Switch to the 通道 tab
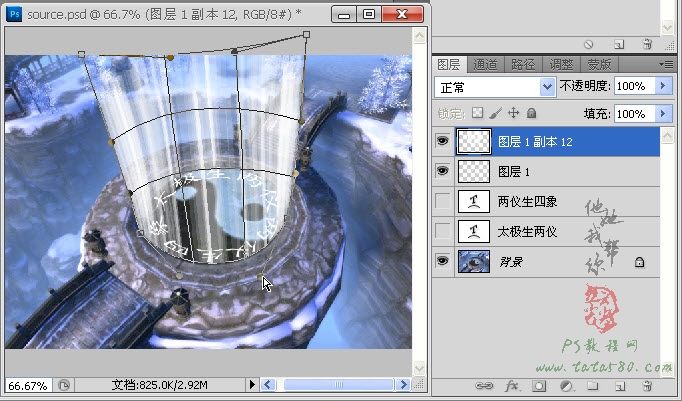This screenshot has width=682, height=401. pos(485,64)
